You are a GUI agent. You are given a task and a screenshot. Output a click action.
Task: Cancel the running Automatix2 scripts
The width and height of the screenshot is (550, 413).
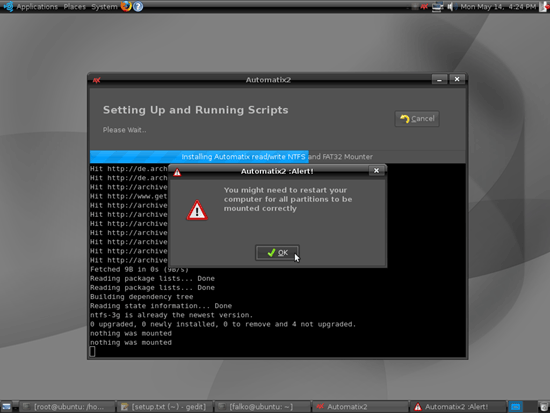[417, 119]
